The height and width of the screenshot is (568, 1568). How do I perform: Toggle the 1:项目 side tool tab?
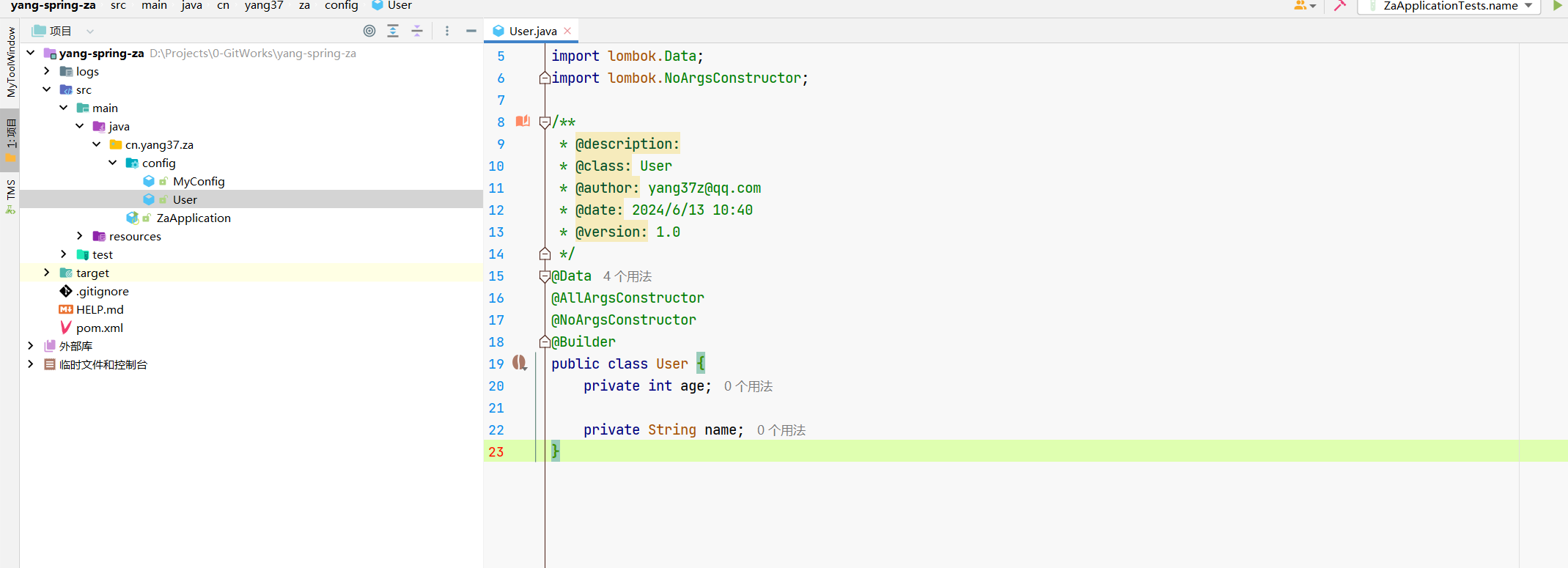pos(10,139)
